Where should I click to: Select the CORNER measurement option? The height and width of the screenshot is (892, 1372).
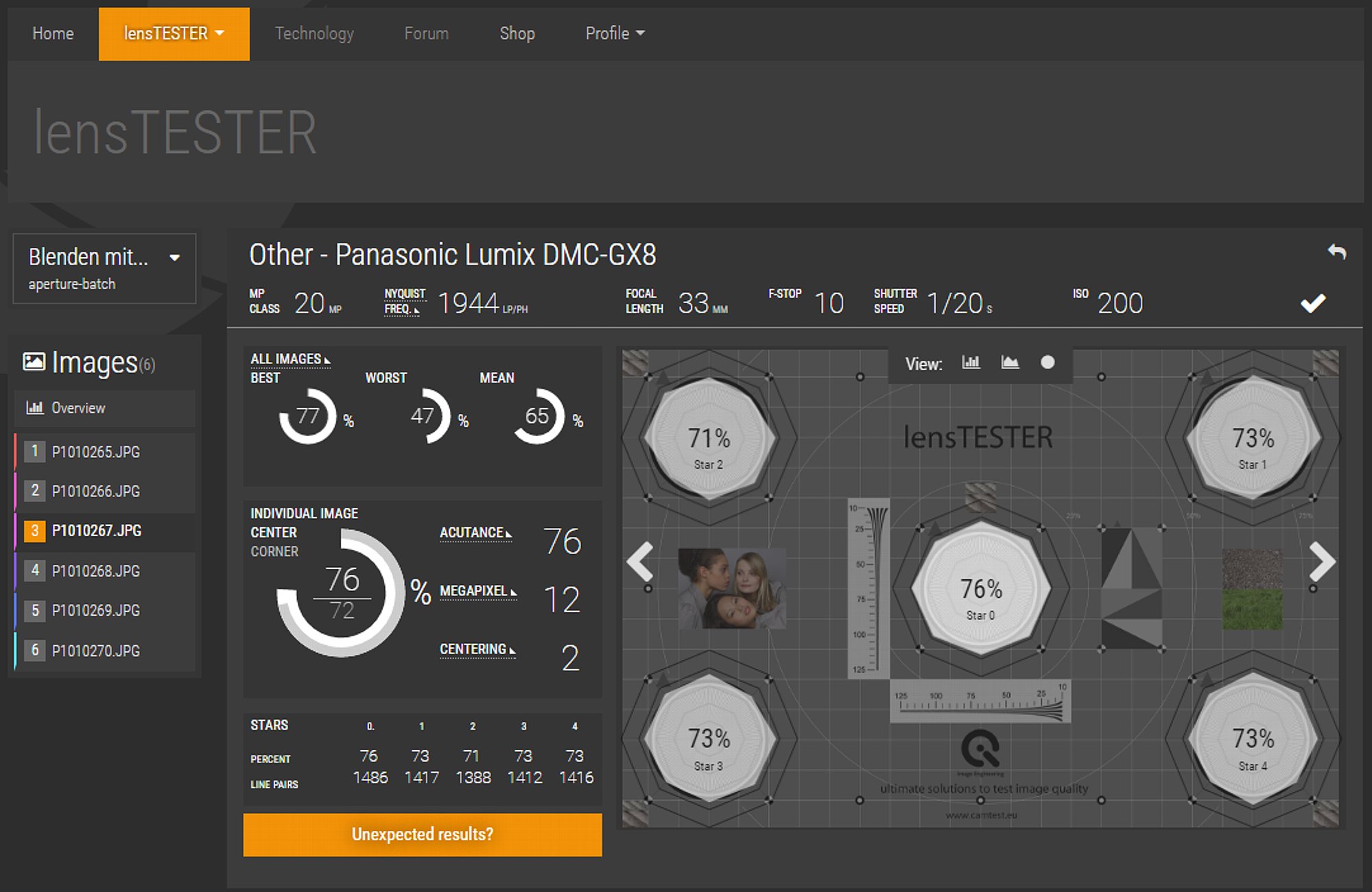(x=274, y=552)
